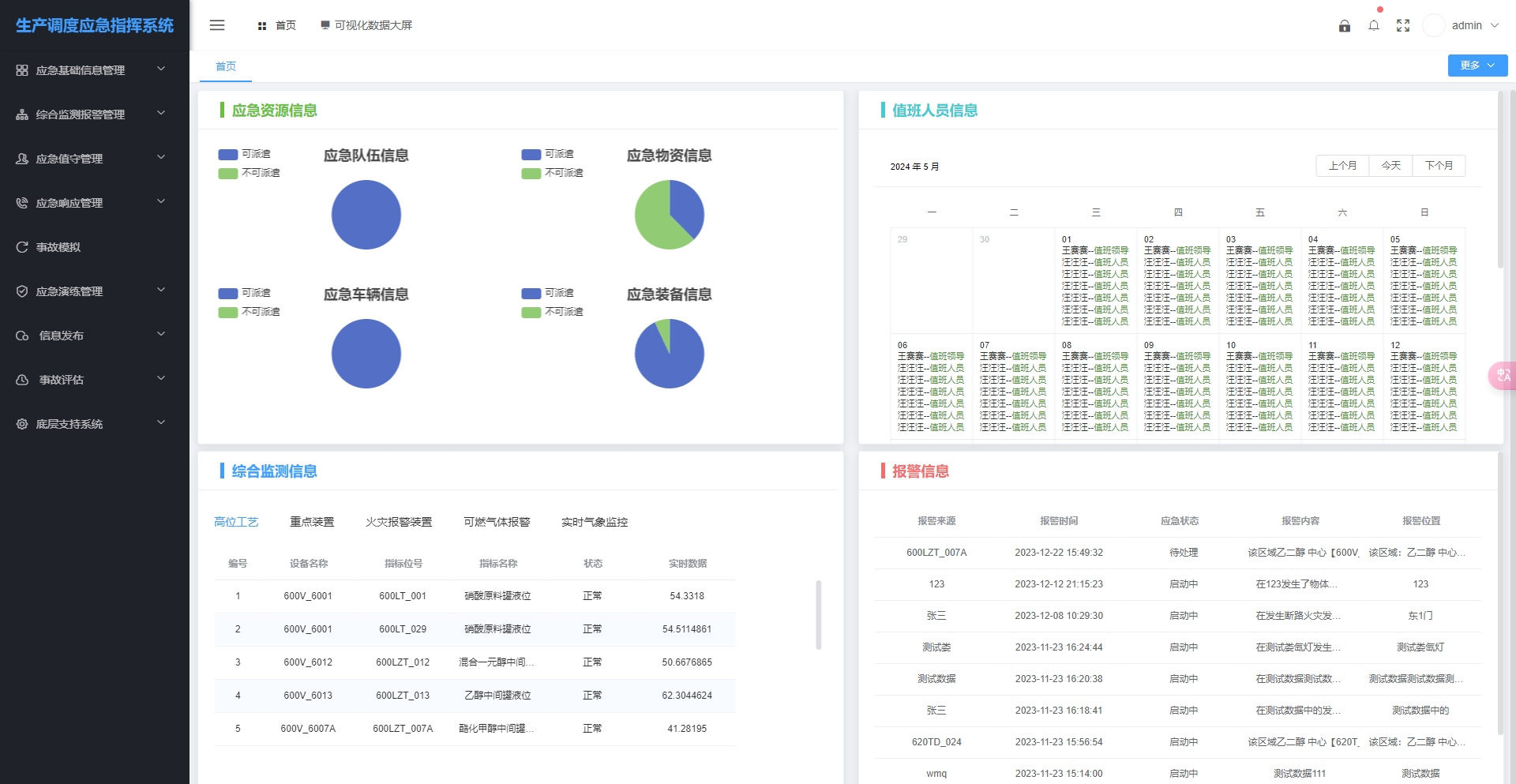Screen dimensions: 1516x784
Task: Click the 底层支持系统 gear icon
Action: click(x=22, y=424)
